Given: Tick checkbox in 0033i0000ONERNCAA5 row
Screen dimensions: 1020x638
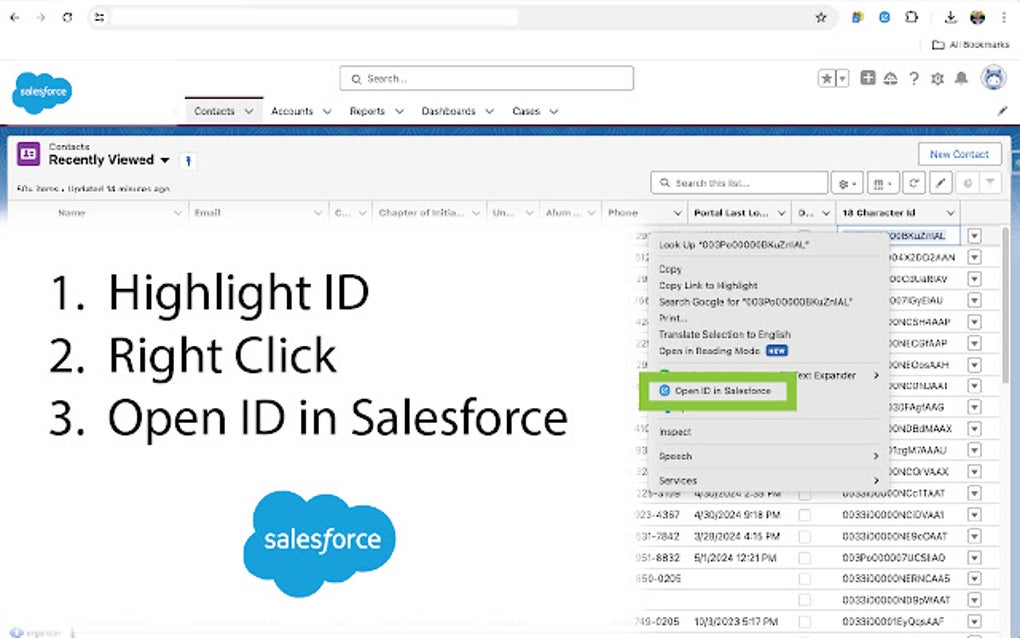Looking at the screenshot, I should click(805, 579).
